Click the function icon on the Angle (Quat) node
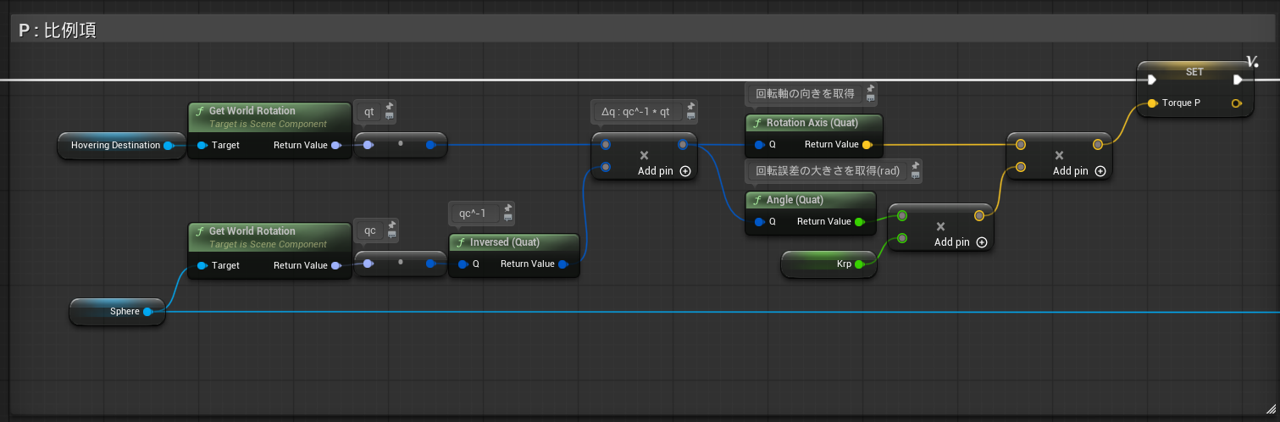Viewport: 1280px width, 422px height. click(757, 200)
